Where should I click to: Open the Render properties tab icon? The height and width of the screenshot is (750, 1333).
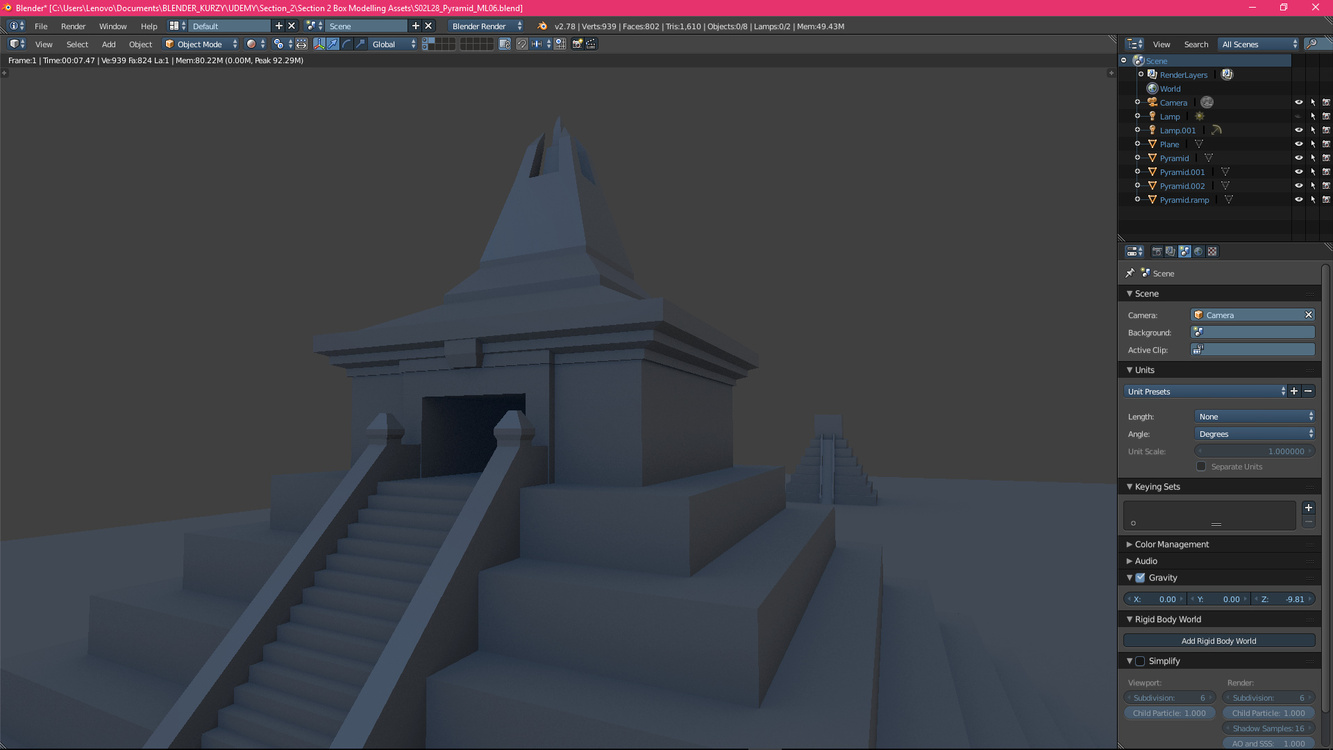(1157, 252)
